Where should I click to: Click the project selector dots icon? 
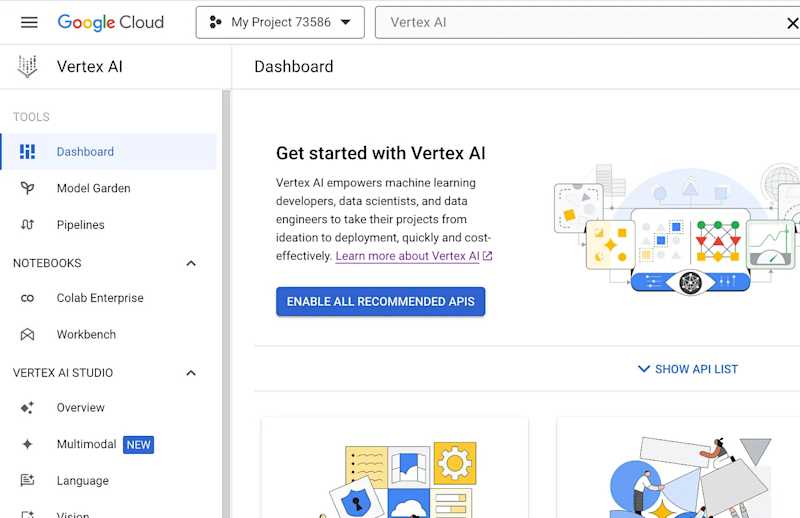coord(215,22)
